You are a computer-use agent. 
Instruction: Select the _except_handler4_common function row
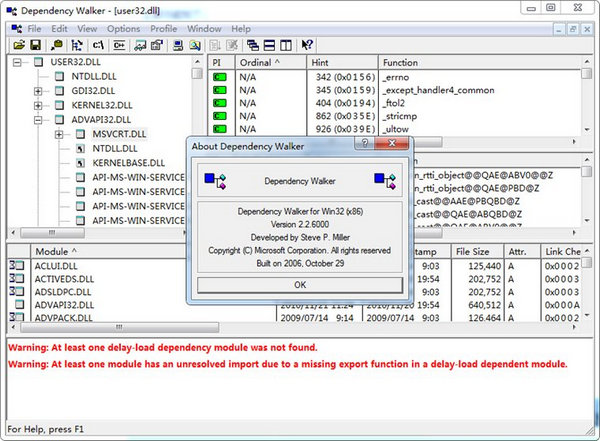(x=394, y=90)
